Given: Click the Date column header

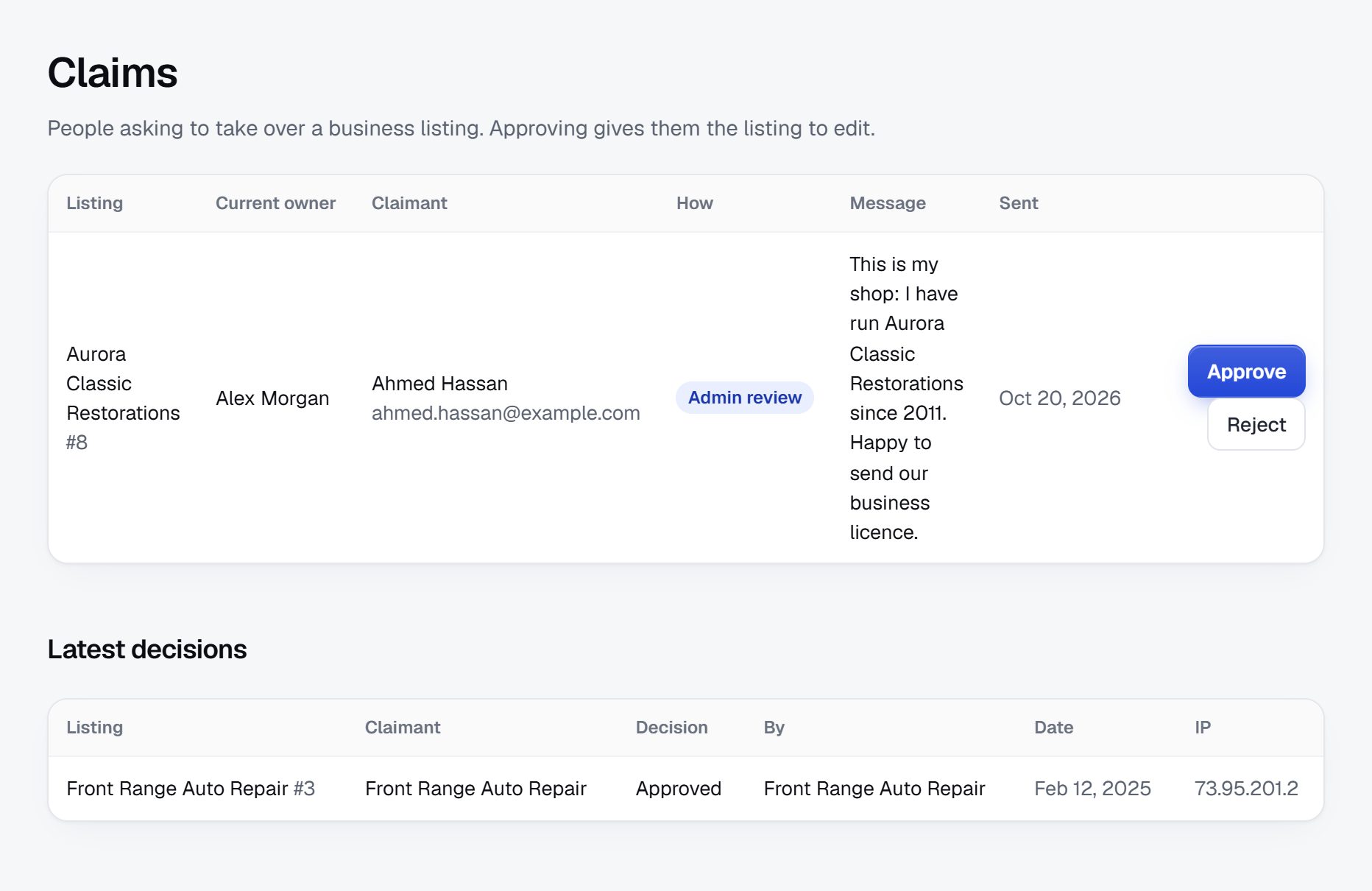Looking at the screenshot, I should pos(1053,728).
